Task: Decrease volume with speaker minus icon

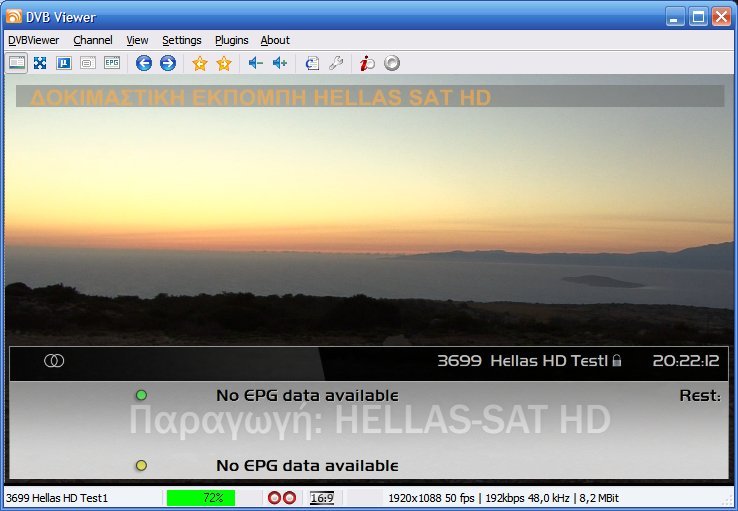Action: pyautogui.click(x=256, y=63)
